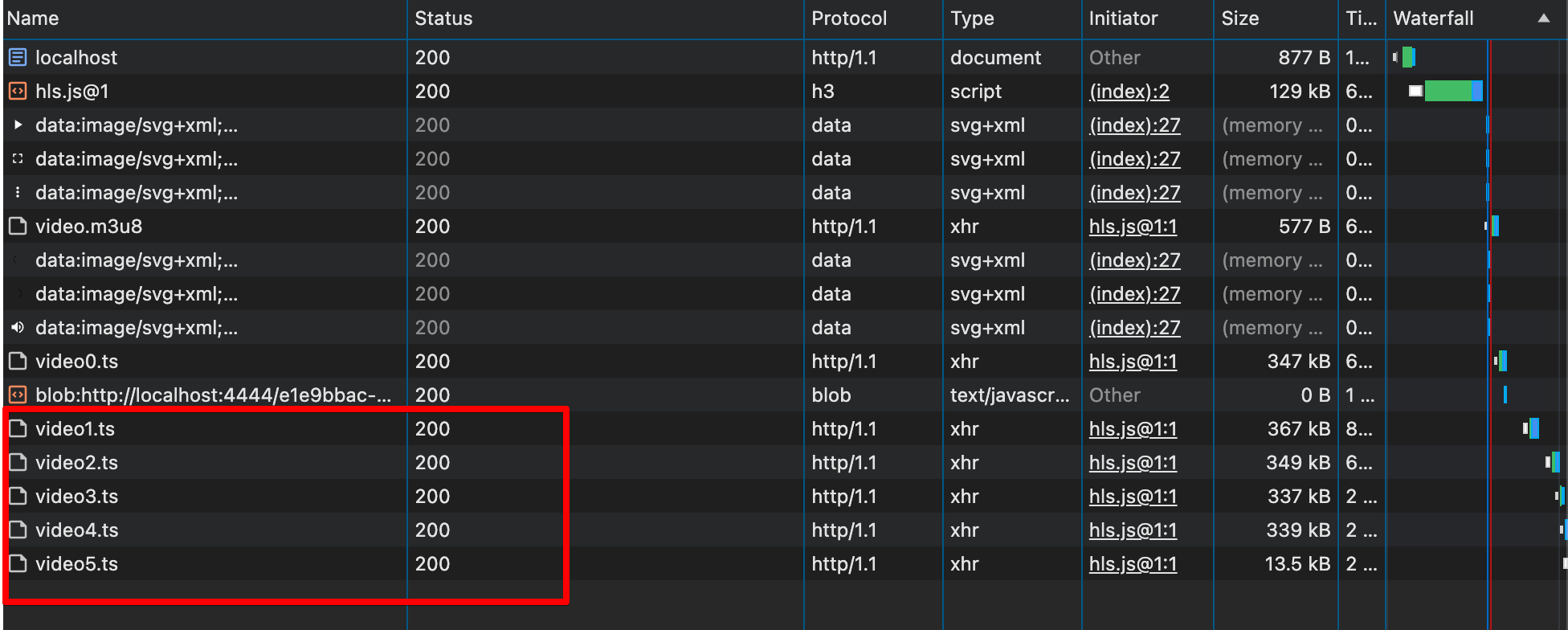Click the blob script request icon

click(18, 395)
